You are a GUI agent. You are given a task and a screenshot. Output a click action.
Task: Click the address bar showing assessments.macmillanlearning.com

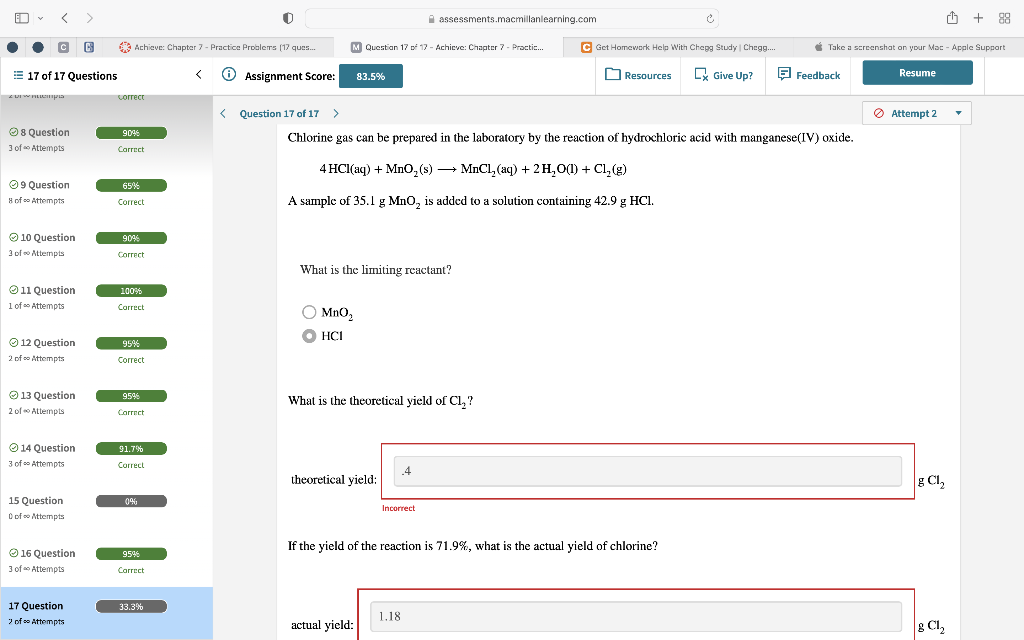click(511, 19)
